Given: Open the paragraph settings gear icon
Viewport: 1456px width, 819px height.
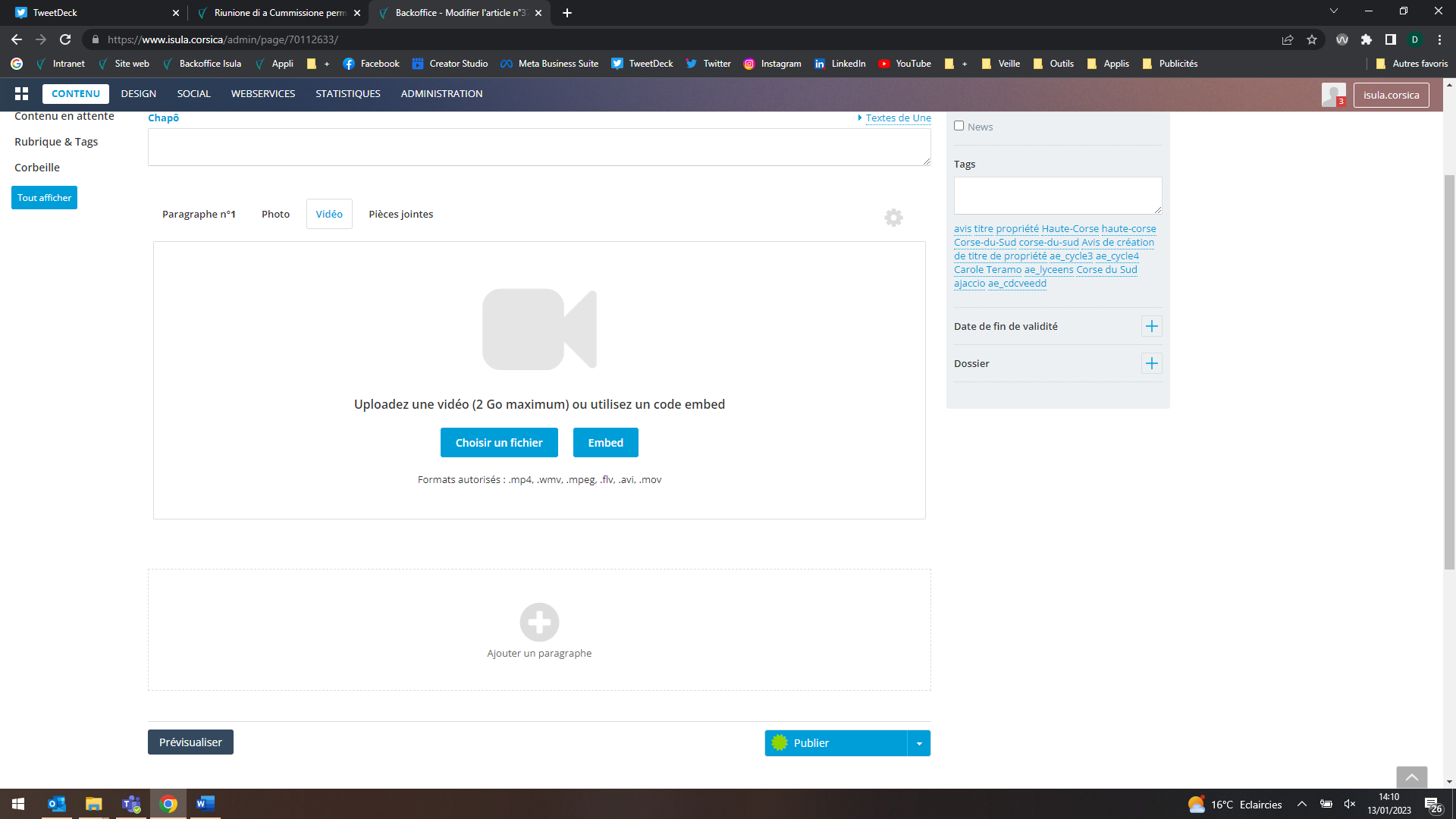Looking at the screenshot, I should 893,218.
